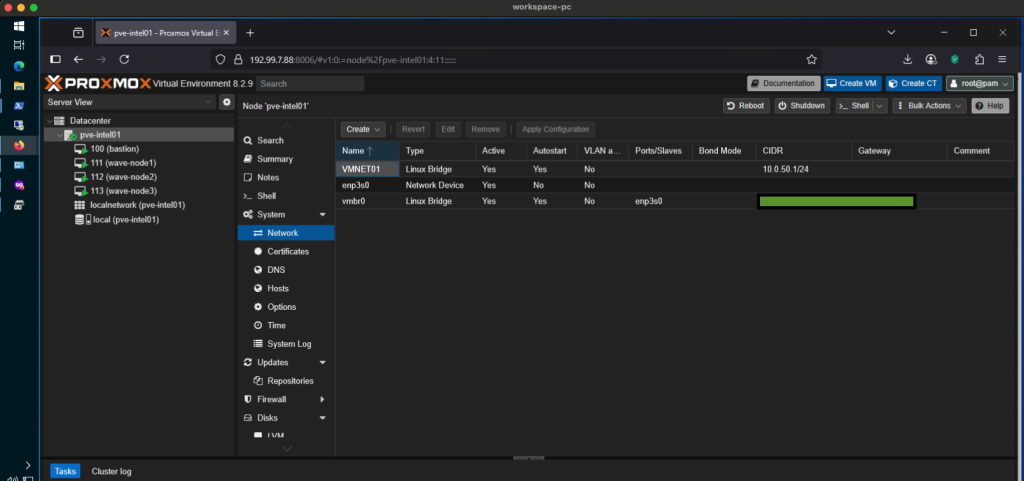Viewport: 1024px width, 481px height.
Task: Open node Options
Action: 286,307
